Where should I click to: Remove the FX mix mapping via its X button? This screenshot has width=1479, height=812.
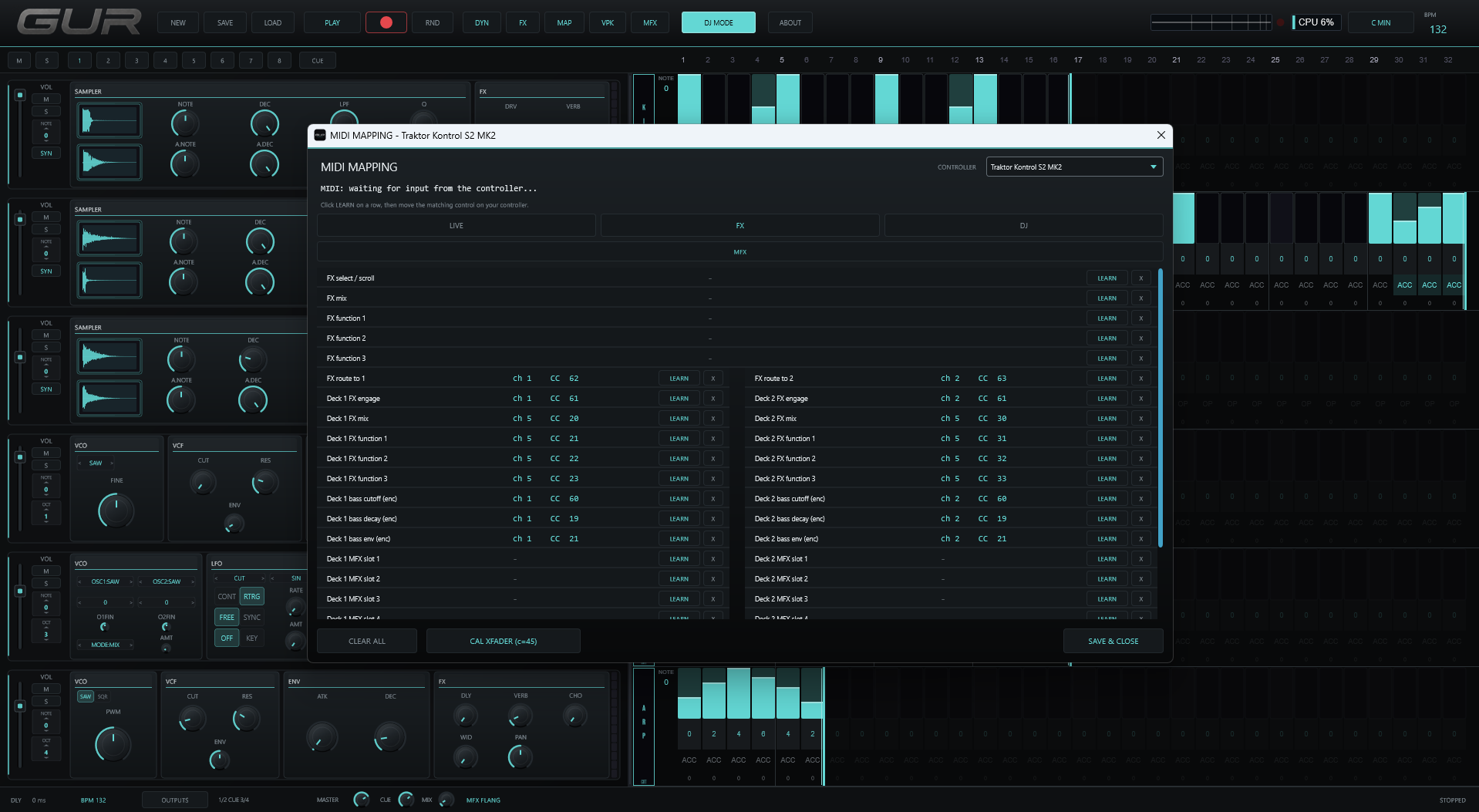1141,298
